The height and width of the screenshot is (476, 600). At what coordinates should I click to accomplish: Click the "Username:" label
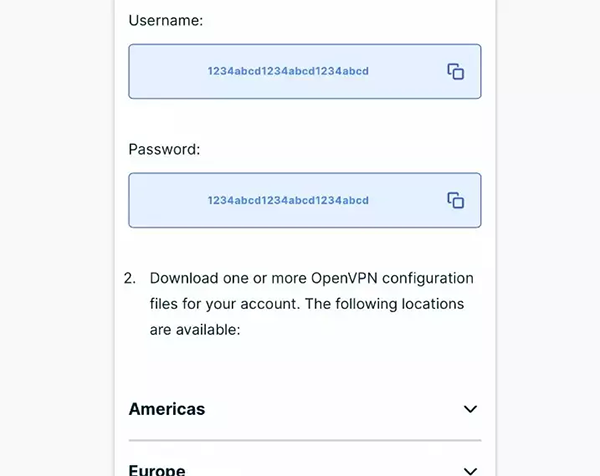tap(166, 20)
